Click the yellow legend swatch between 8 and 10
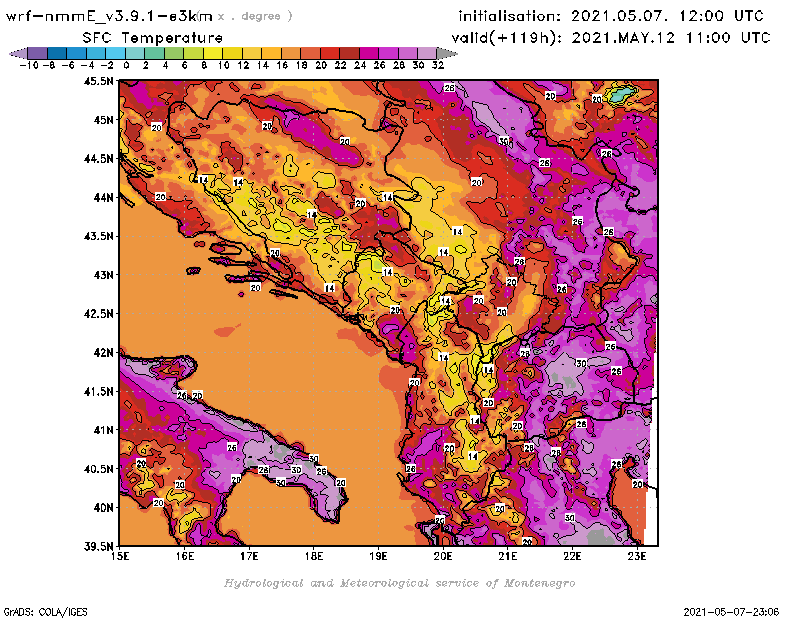 [x=213, y=53]
